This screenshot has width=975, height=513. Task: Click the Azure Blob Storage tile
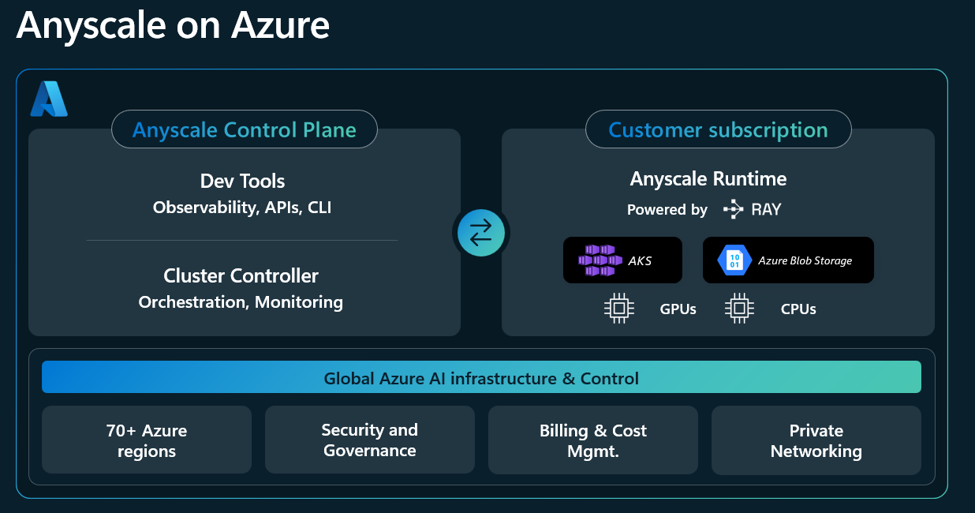tap(788, 260)
